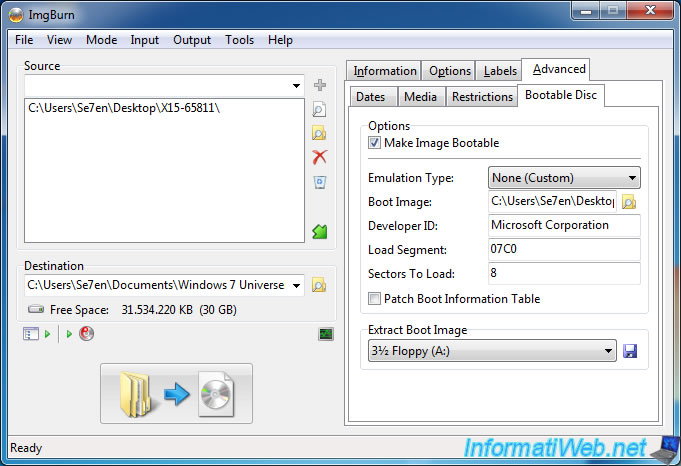The height and width of the screenshot is (466, 681).
Task: Click the Load Segment field
Action: coord(564,249)
